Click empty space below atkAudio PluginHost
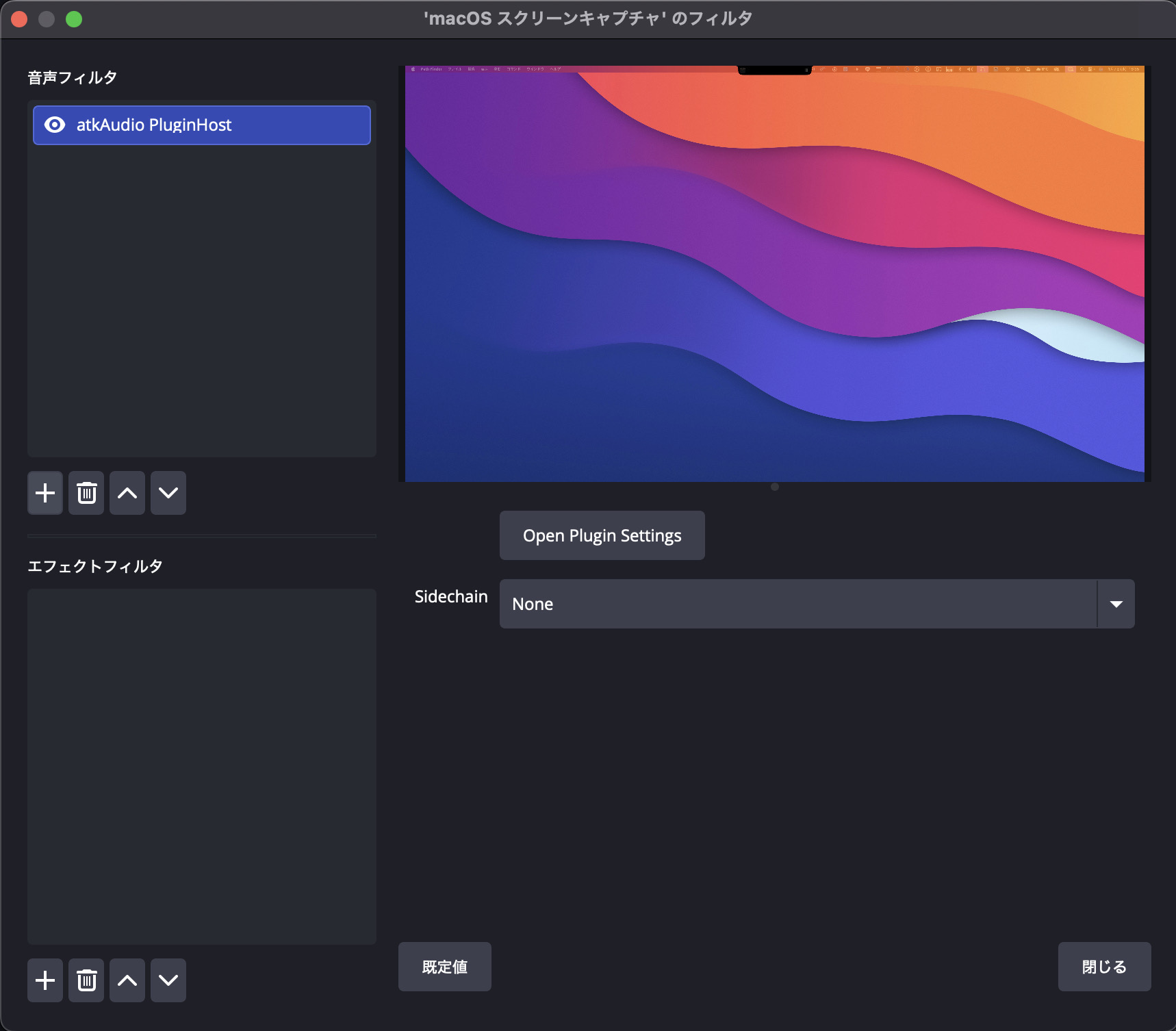Image resolution: width=1176 pixels, height=1031 pixels. tap(202, 301)
